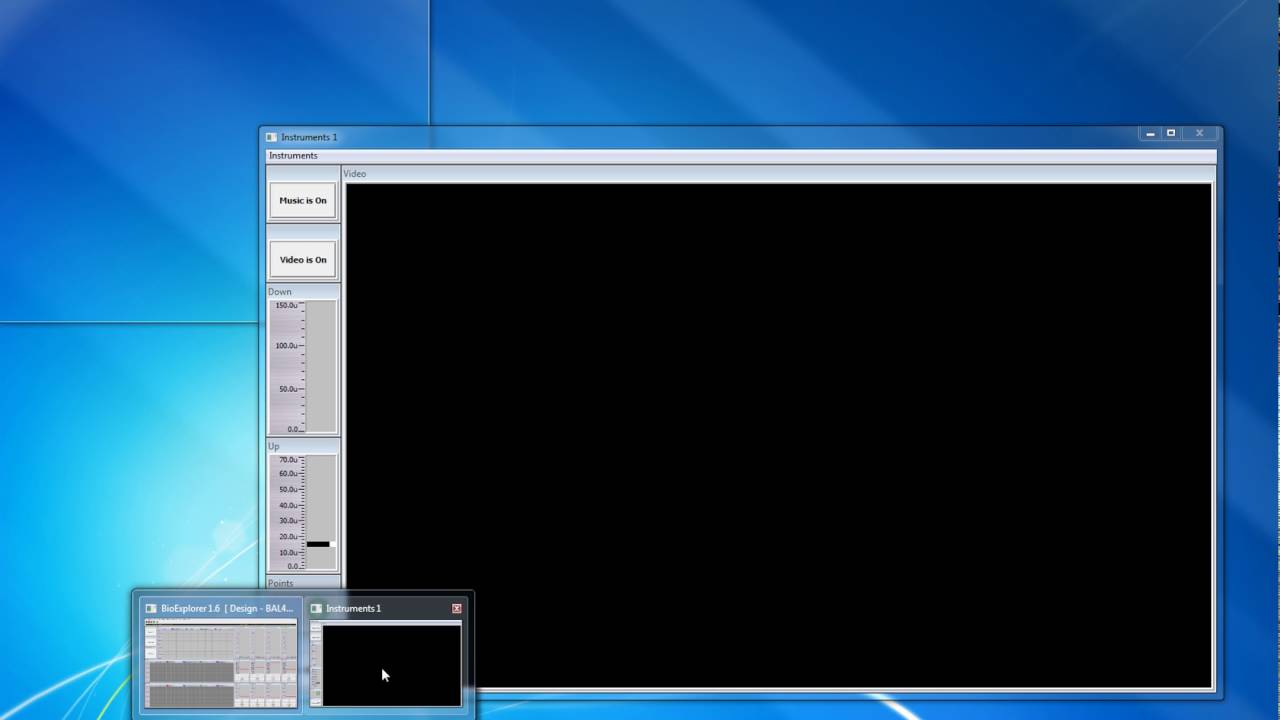Click the Points panel label
Image resolution: width=1280 pixels, height=720 pixels.
(x=281, y=583)
